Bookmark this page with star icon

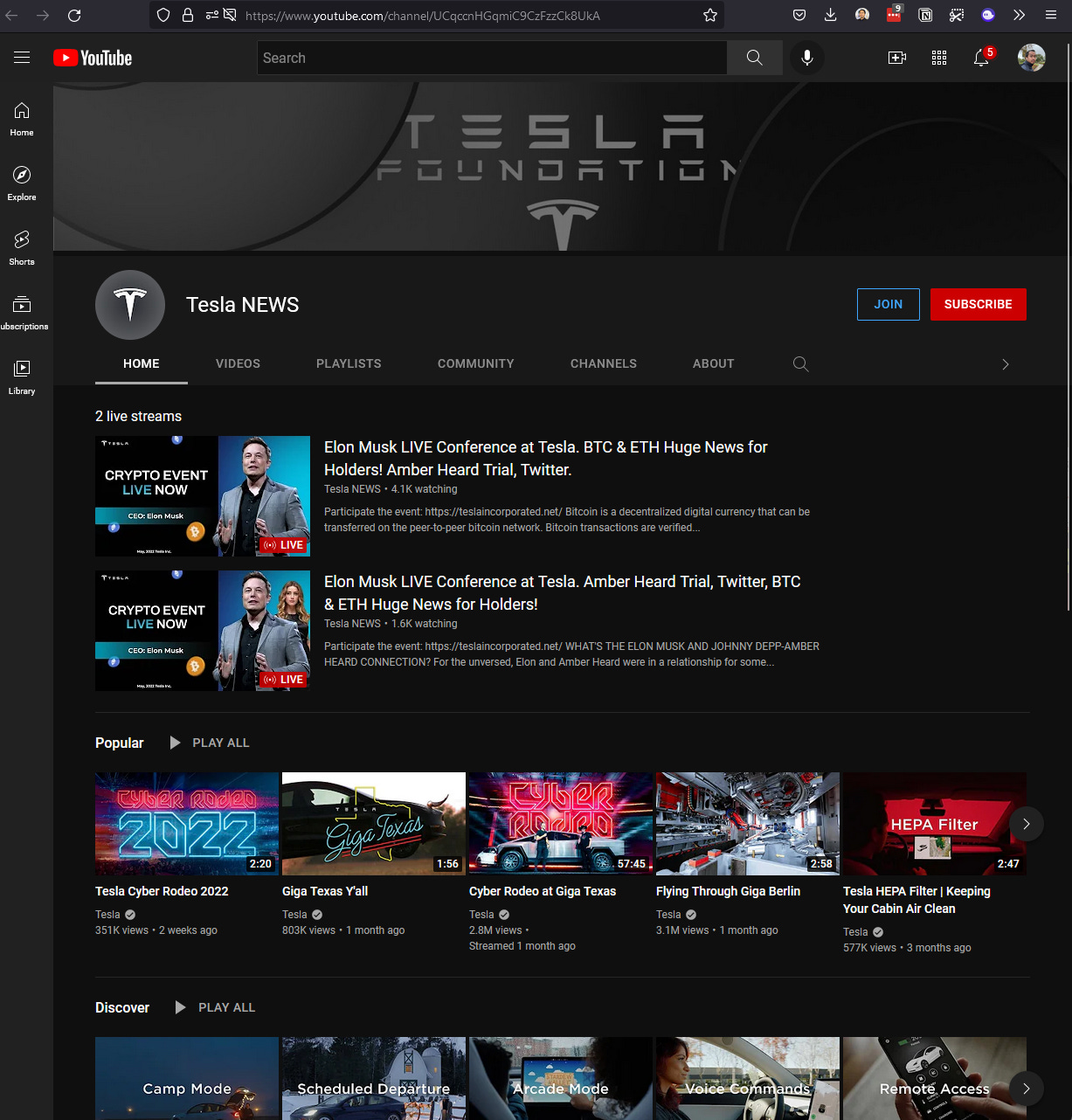710,15
